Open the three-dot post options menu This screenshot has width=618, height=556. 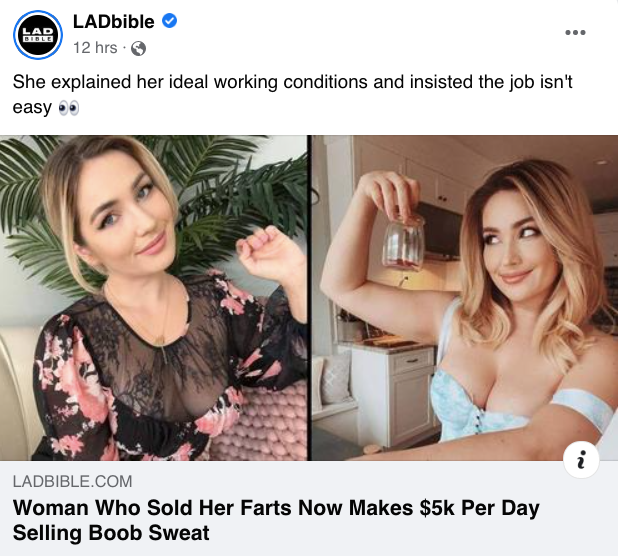[575, 33]
